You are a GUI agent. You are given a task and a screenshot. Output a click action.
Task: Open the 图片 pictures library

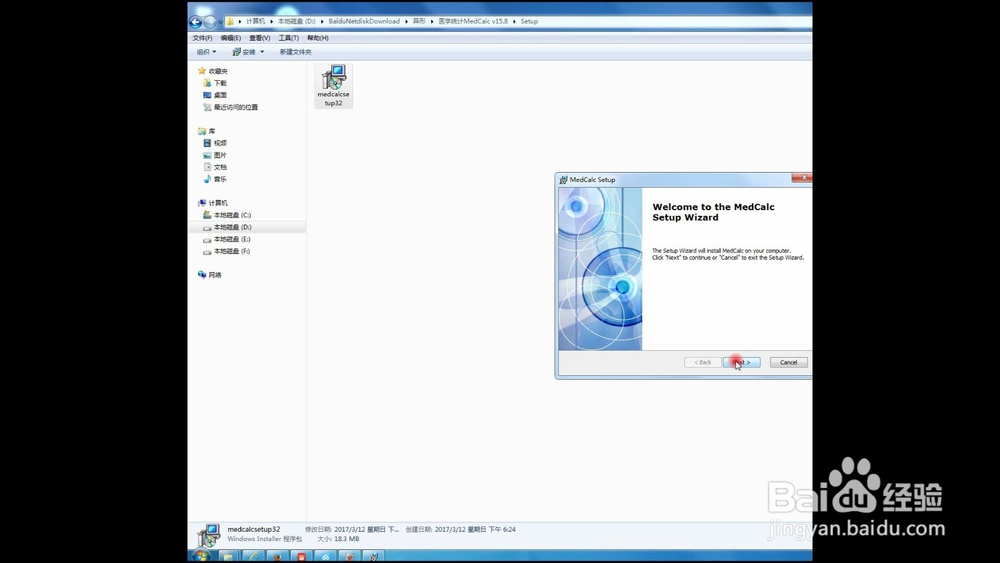[215, 156]
